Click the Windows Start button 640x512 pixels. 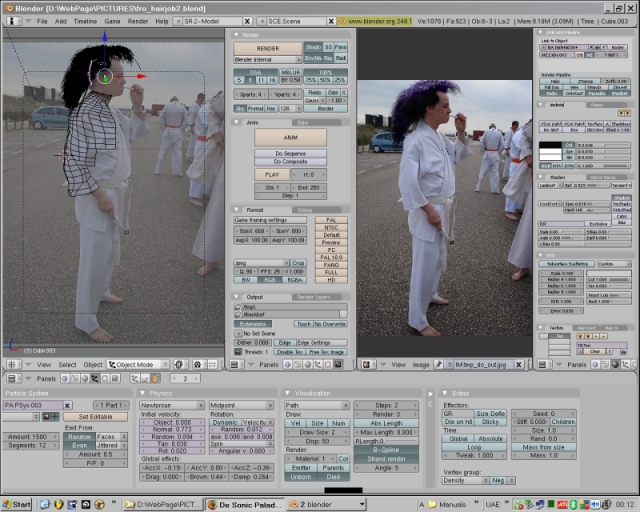pyautogui.click(x=17, y=504)
